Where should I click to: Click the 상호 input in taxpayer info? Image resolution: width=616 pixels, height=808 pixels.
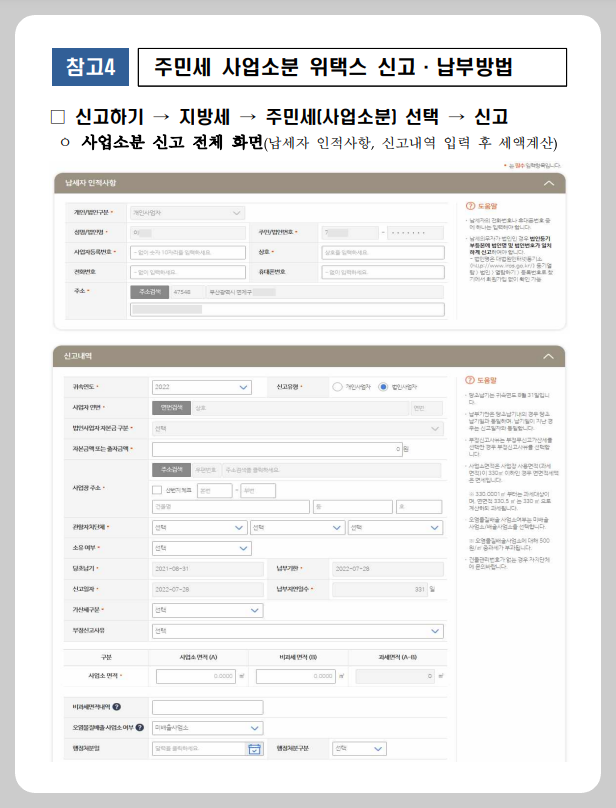click(x=383, y=252)
